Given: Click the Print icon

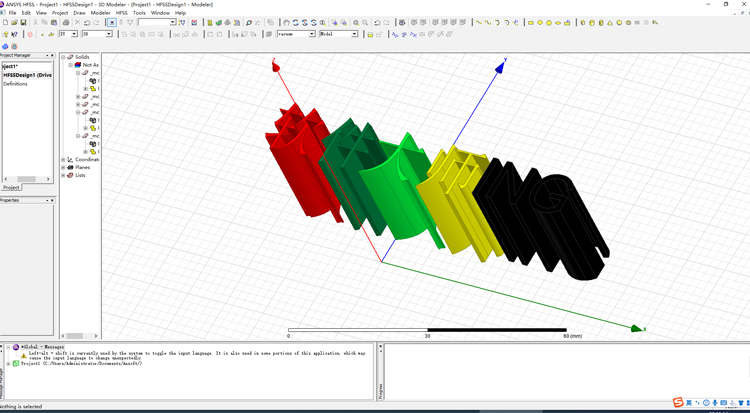Looking at the screenshot, I should (x=66, y=22).
